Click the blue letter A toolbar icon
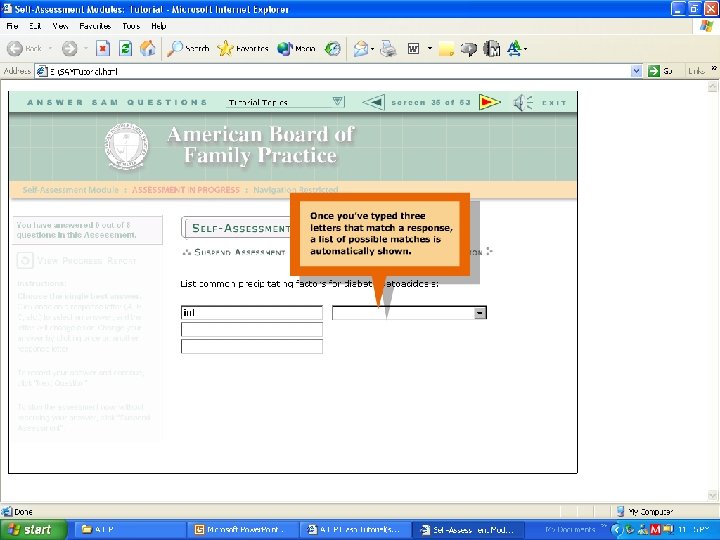 pos(514,48)
